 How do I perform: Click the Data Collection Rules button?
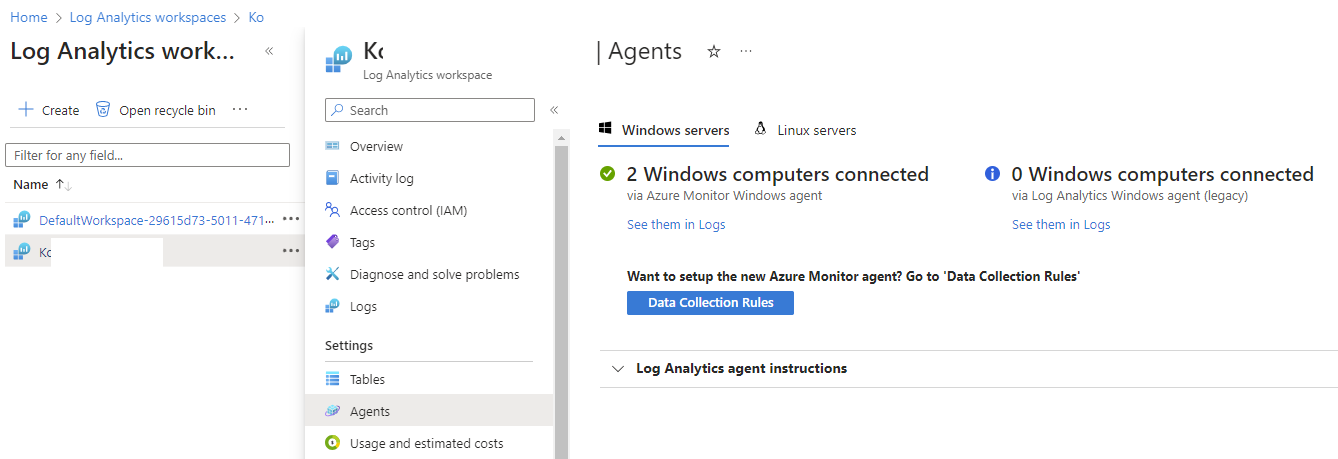pos(710,303)
